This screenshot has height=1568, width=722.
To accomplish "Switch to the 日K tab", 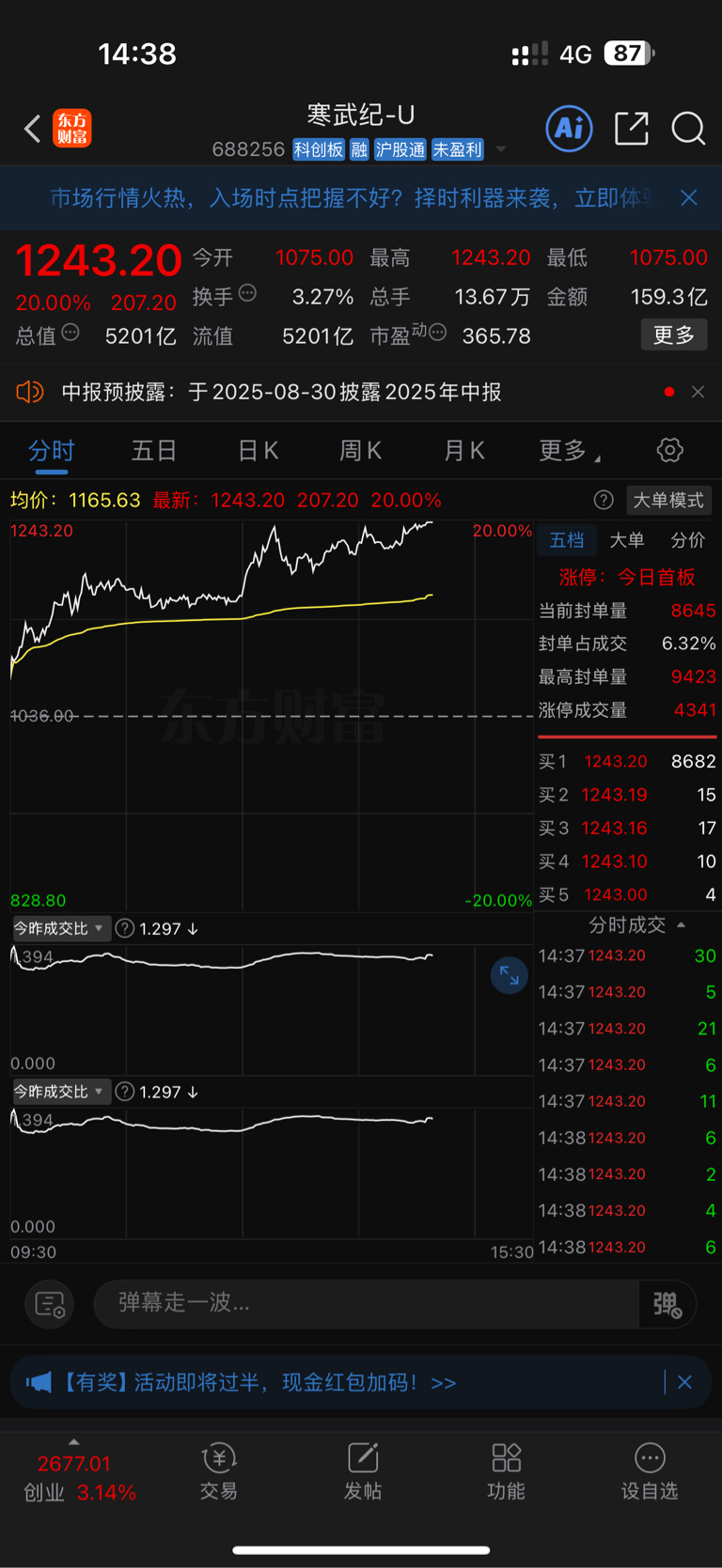I will (x=258, y=451).
